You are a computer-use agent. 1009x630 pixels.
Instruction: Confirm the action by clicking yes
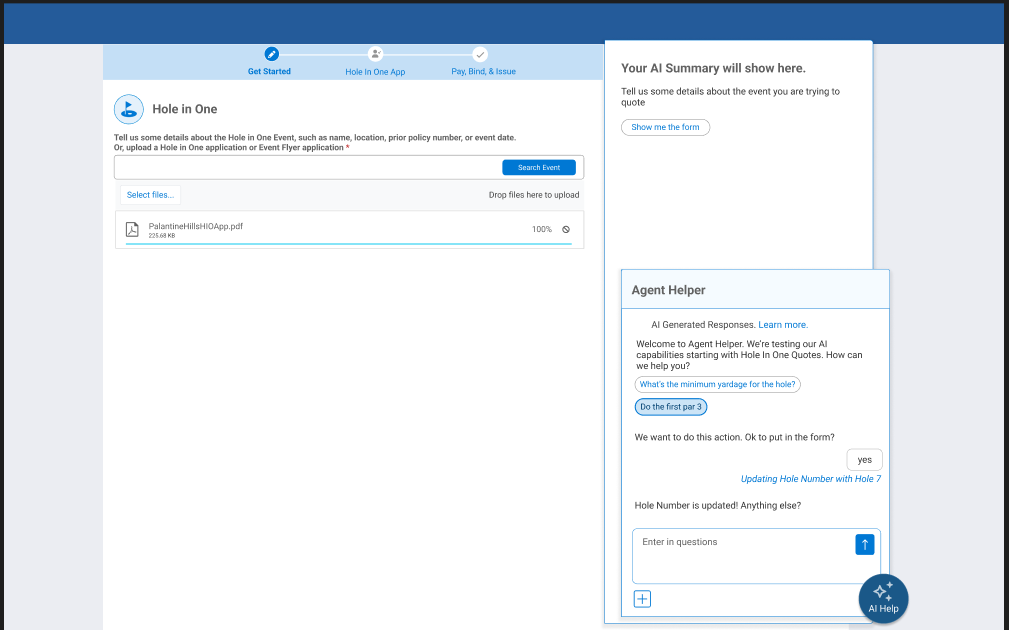click(864, 459)
